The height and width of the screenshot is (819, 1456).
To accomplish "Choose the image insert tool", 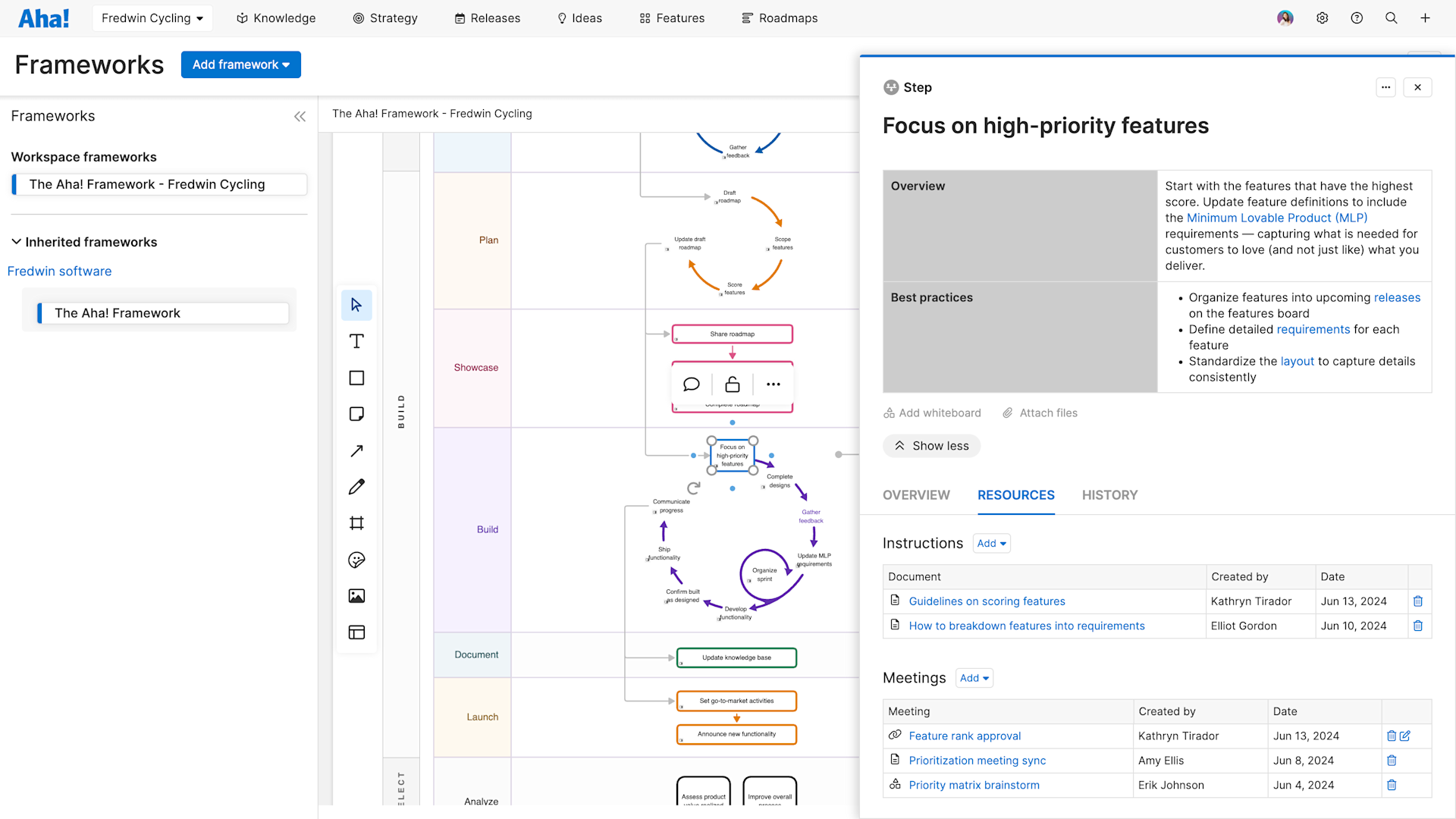I will click(x=356, y=596).
